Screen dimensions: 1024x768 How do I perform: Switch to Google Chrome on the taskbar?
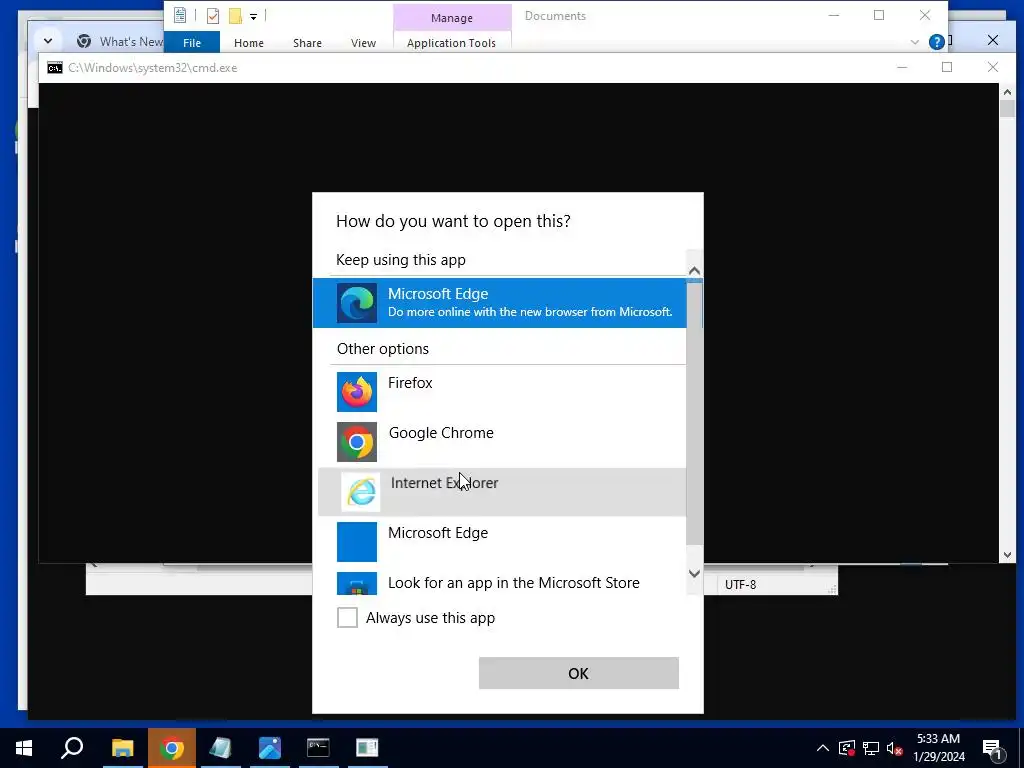tap(172, 748)
